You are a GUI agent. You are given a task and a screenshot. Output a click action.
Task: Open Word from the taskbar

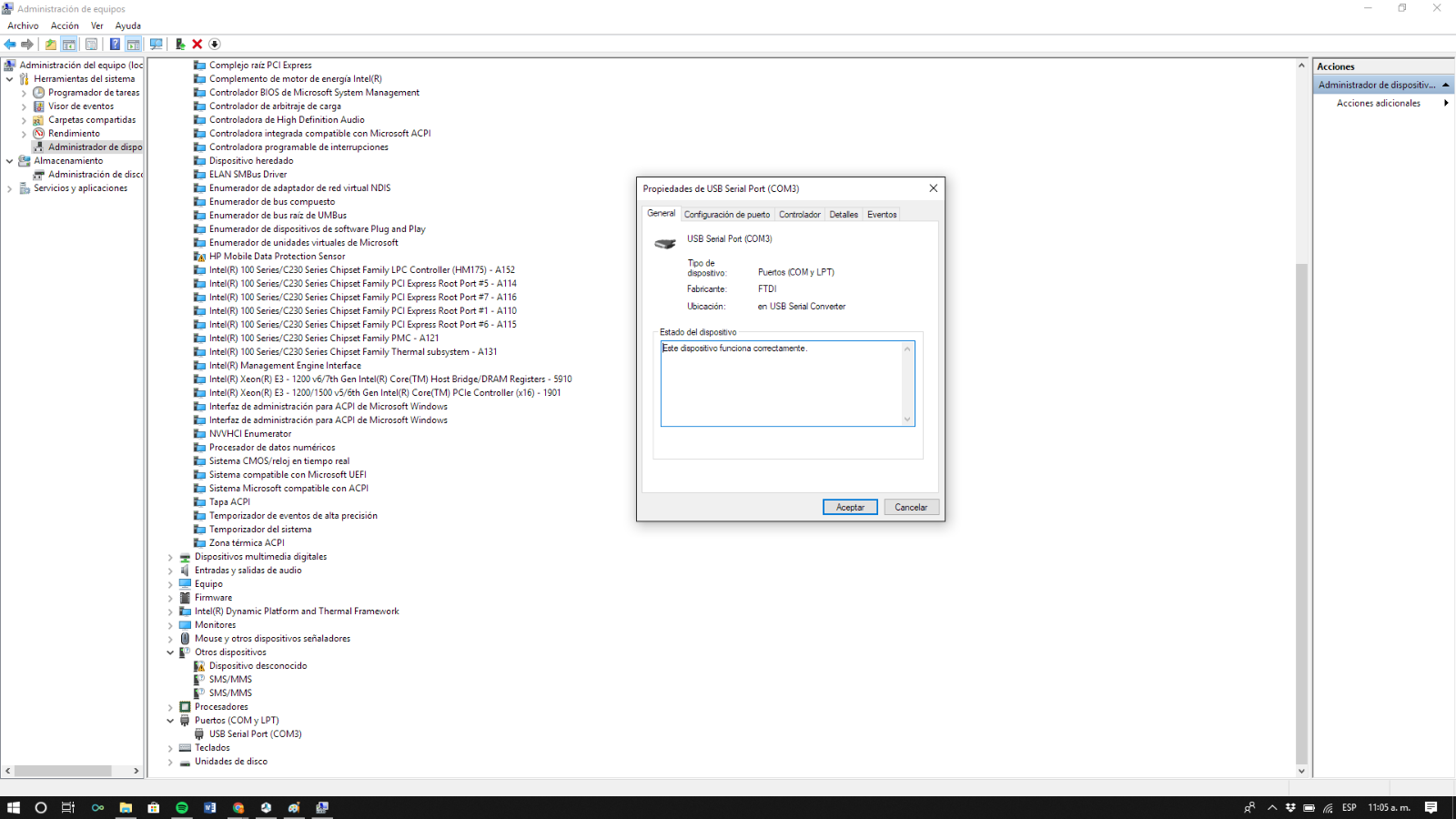click(210, 807)
